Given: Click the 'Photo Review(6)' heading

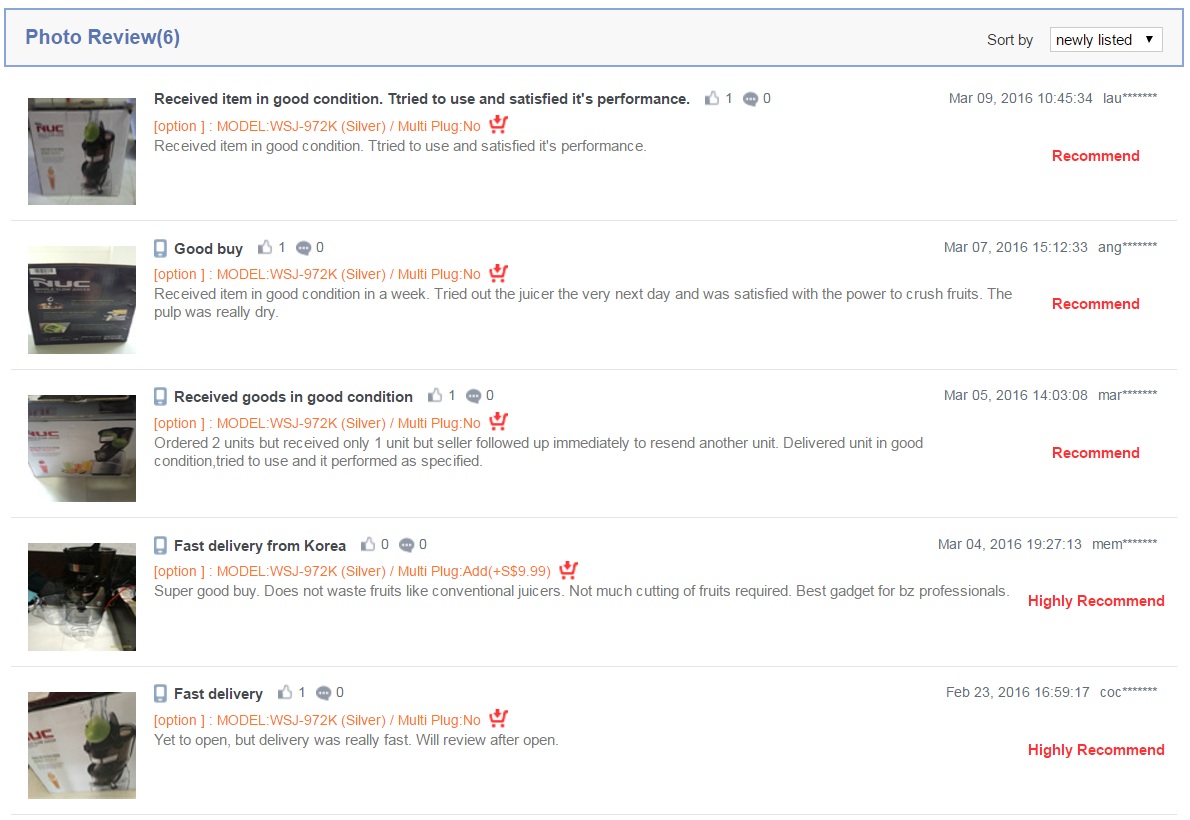Looking at the screenshot, I should (x=102, y=37).
